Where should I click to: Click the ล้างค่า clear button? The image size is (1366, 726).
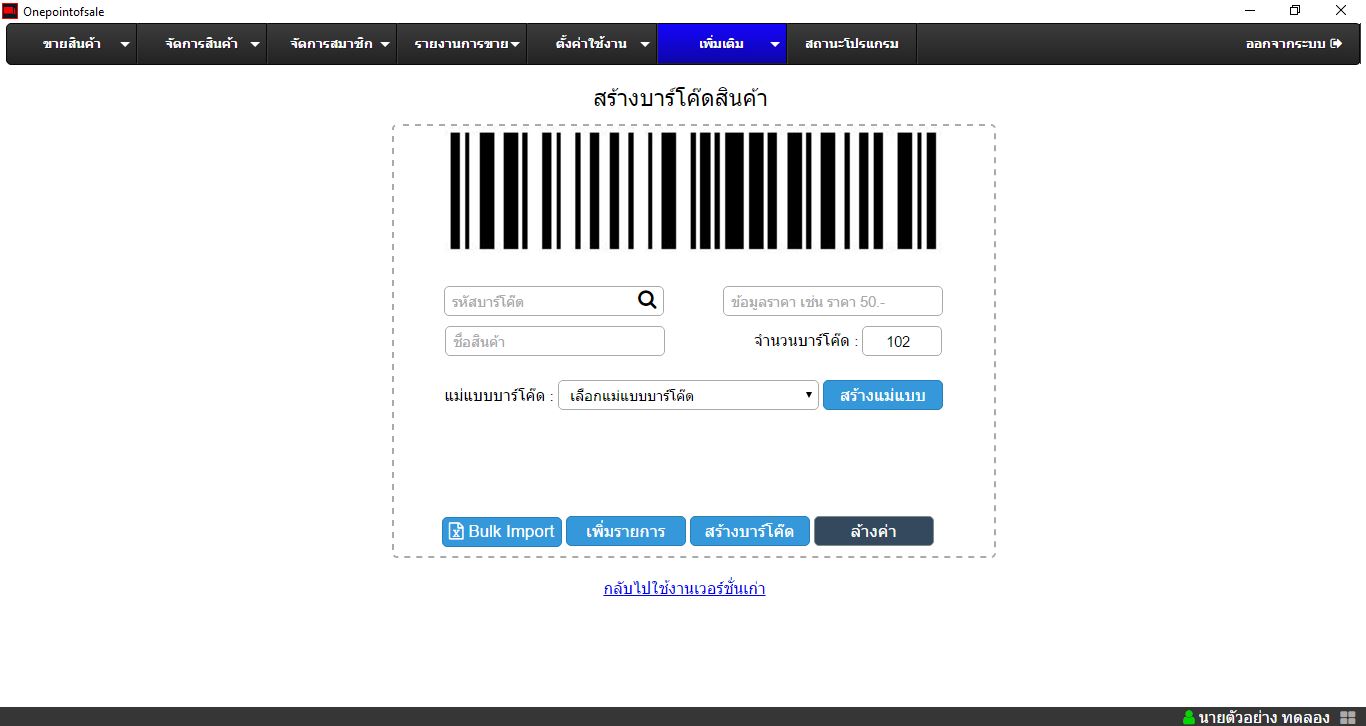874,531
